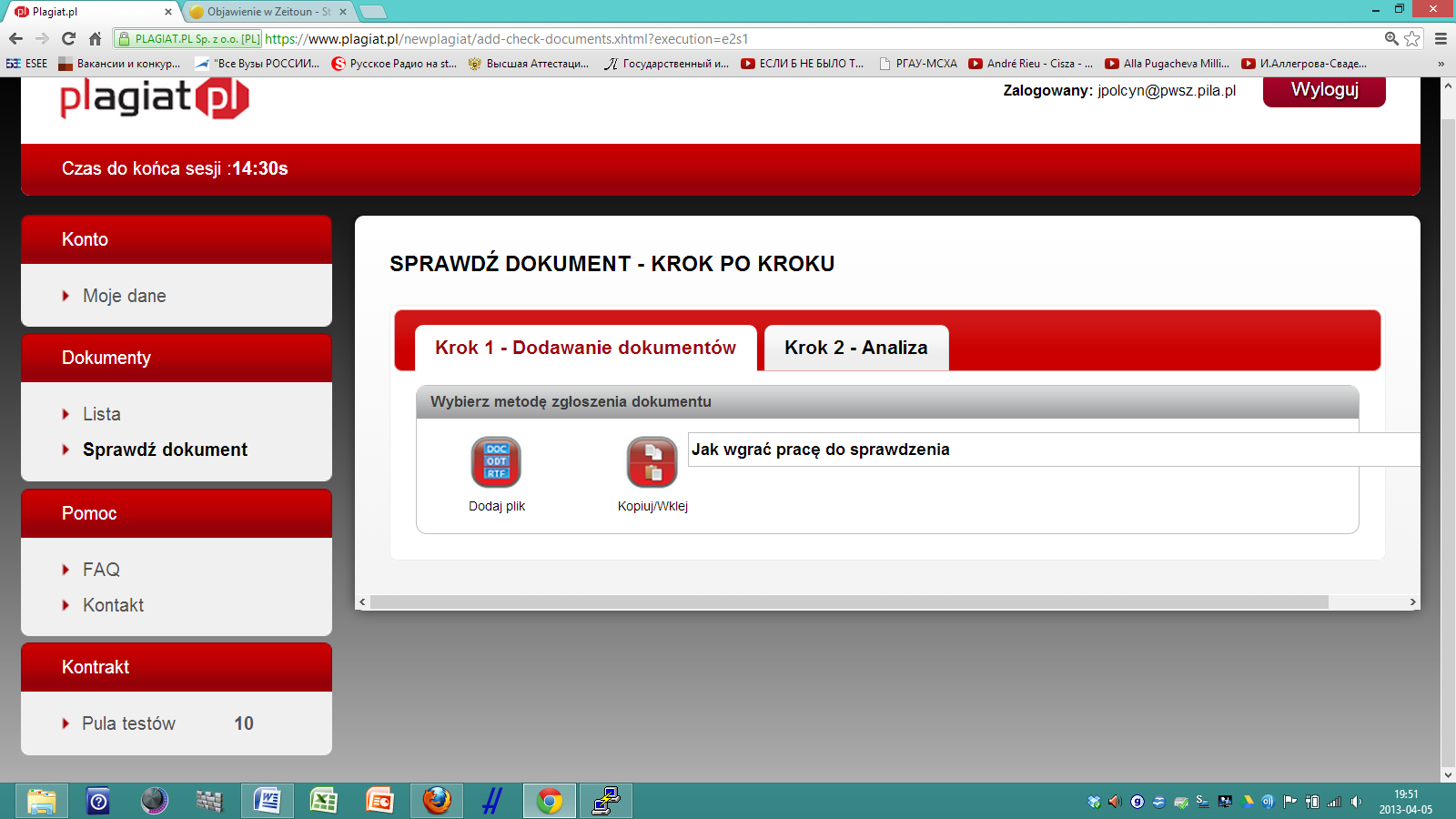Open Microsoft Word from the taskbar
Viewport: 1456px width, 819px height.
pos(267,801)
